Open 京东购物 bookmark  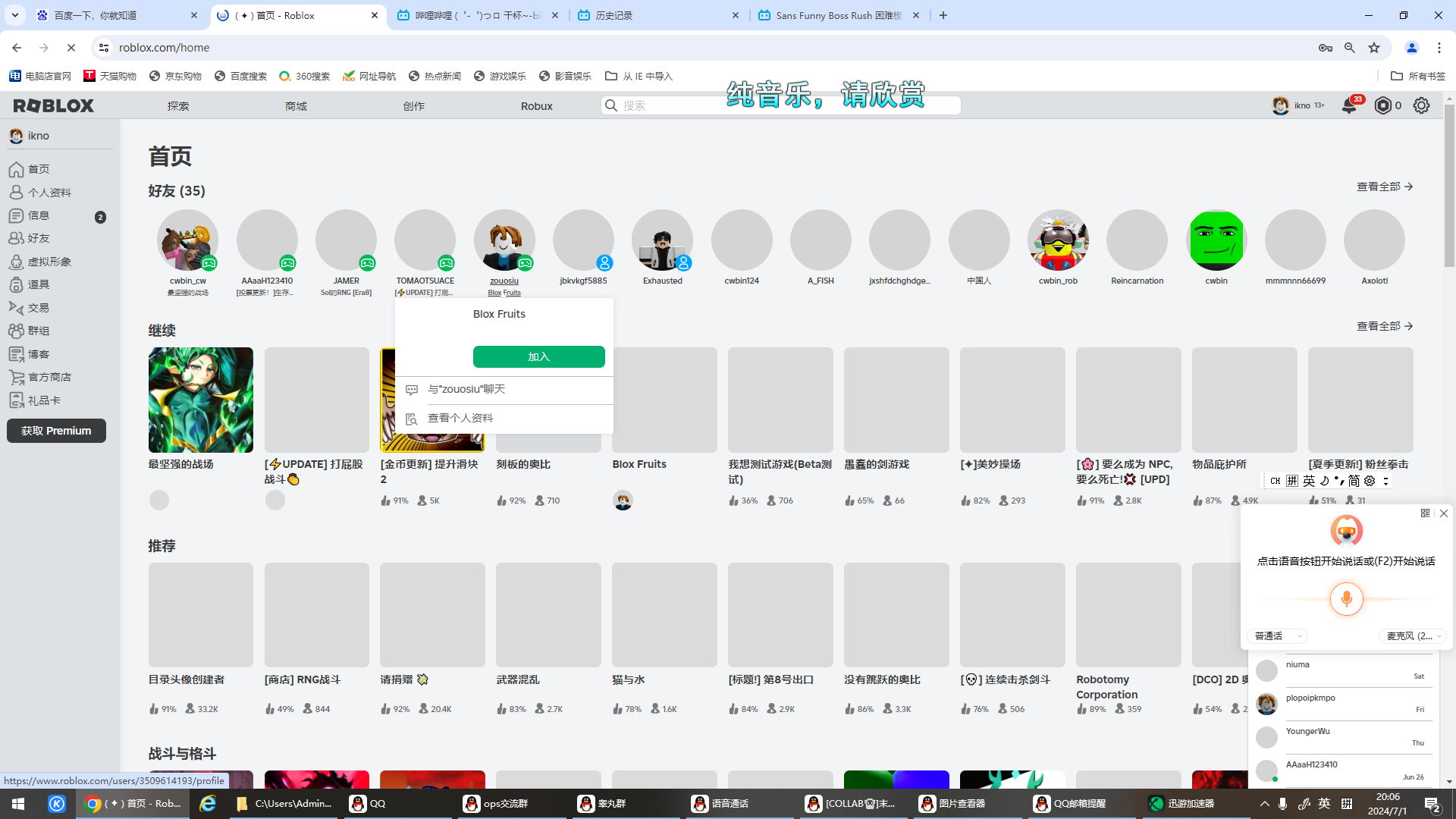click(x=176, y=76)
